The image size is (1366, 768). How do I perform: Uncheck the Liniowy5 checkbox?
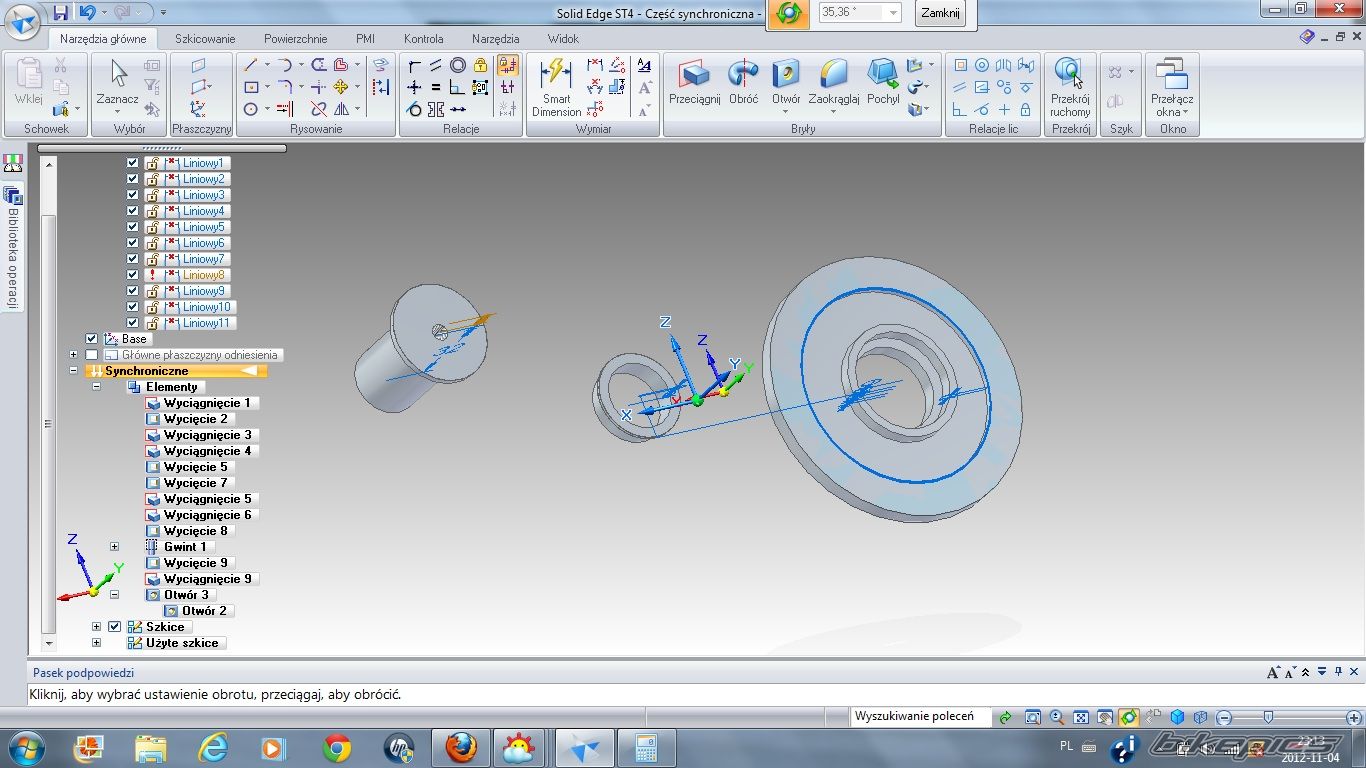[x=132, y=227]
